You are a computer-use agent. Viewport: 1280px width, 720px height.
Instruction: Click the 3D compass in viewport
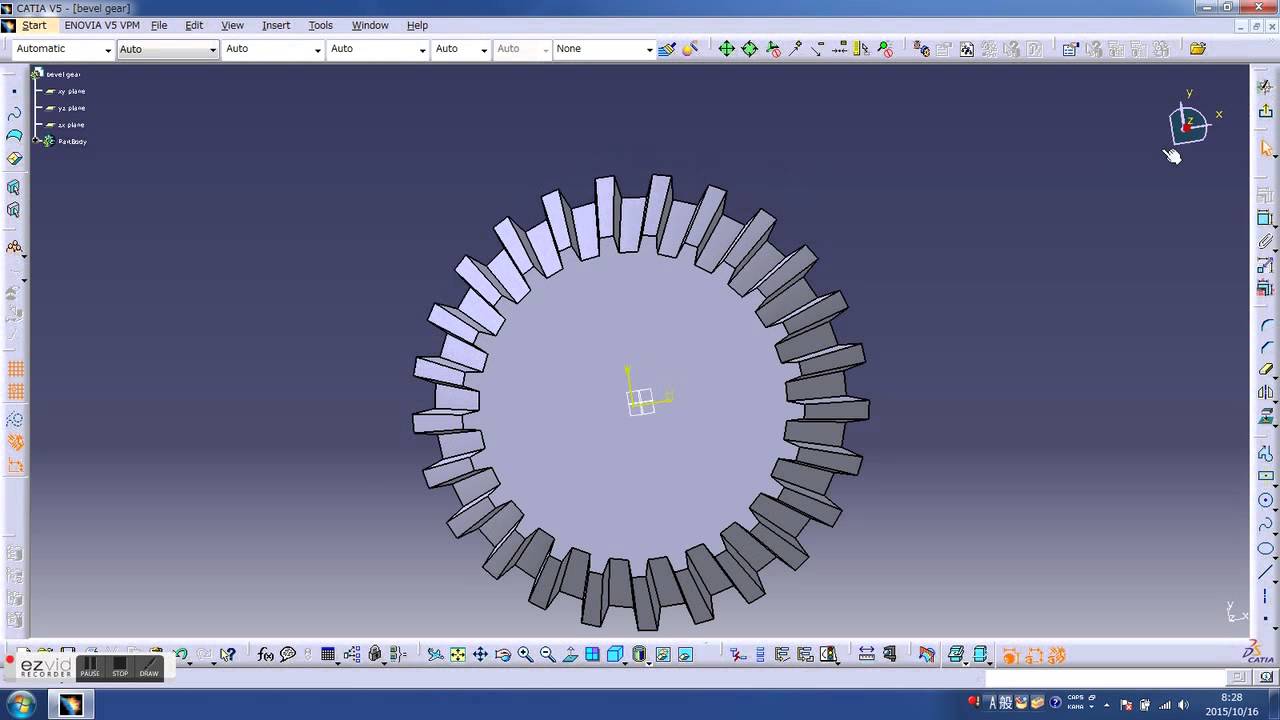click(1188, 124)
